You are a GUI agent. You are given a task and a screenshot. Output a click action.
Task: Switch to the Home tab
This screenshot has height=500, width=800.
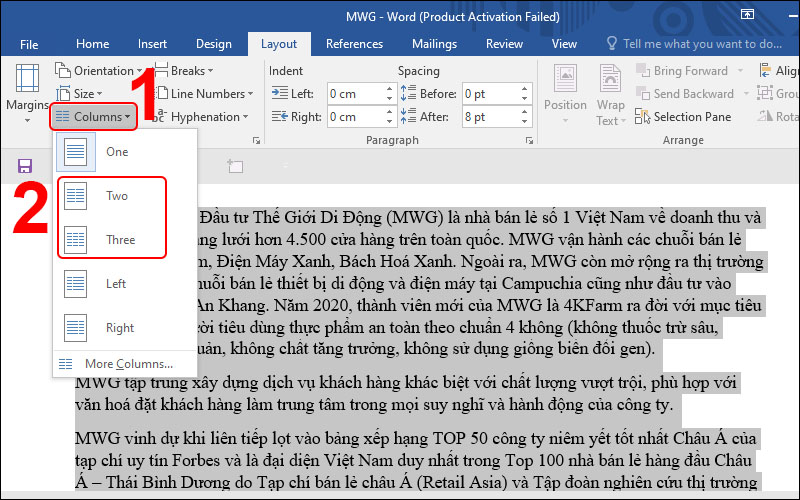coord(92,44)
